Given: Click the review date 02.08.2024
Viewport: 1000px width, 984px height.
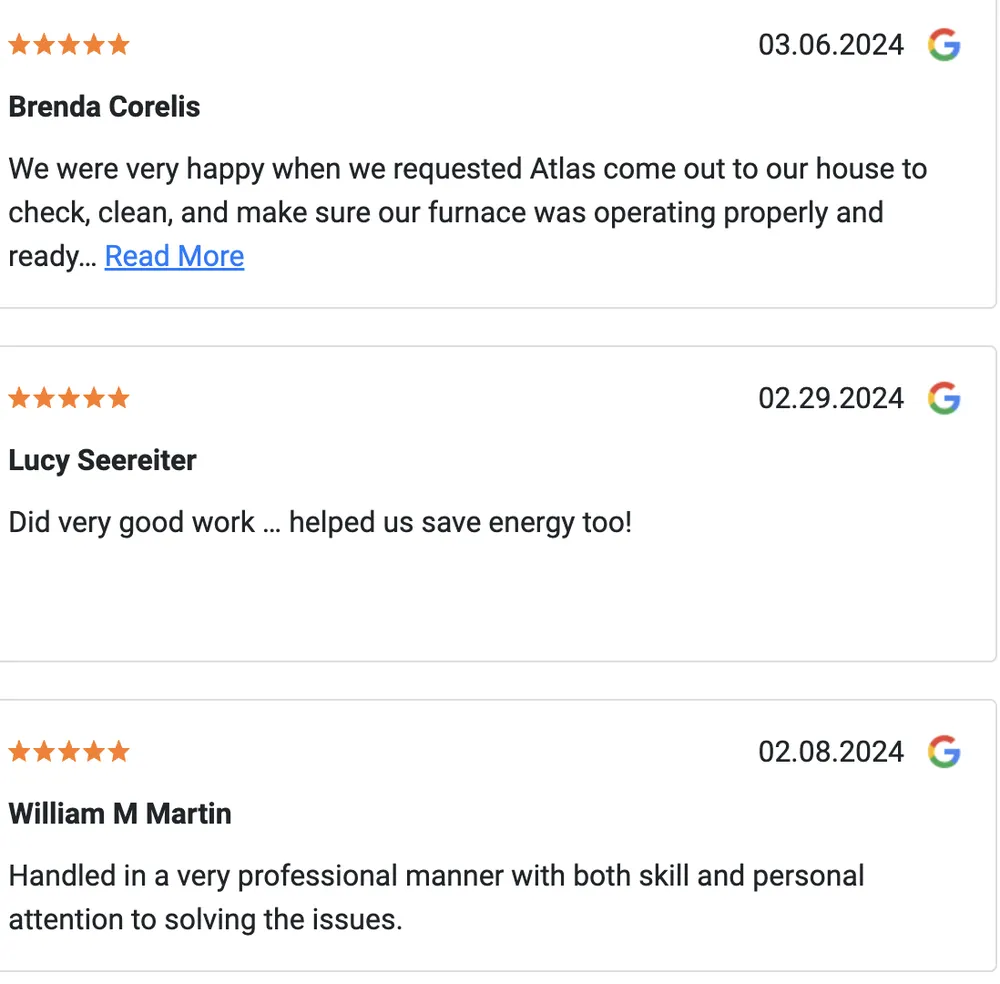Looking at the screenshot, I should tap(831, 751).
